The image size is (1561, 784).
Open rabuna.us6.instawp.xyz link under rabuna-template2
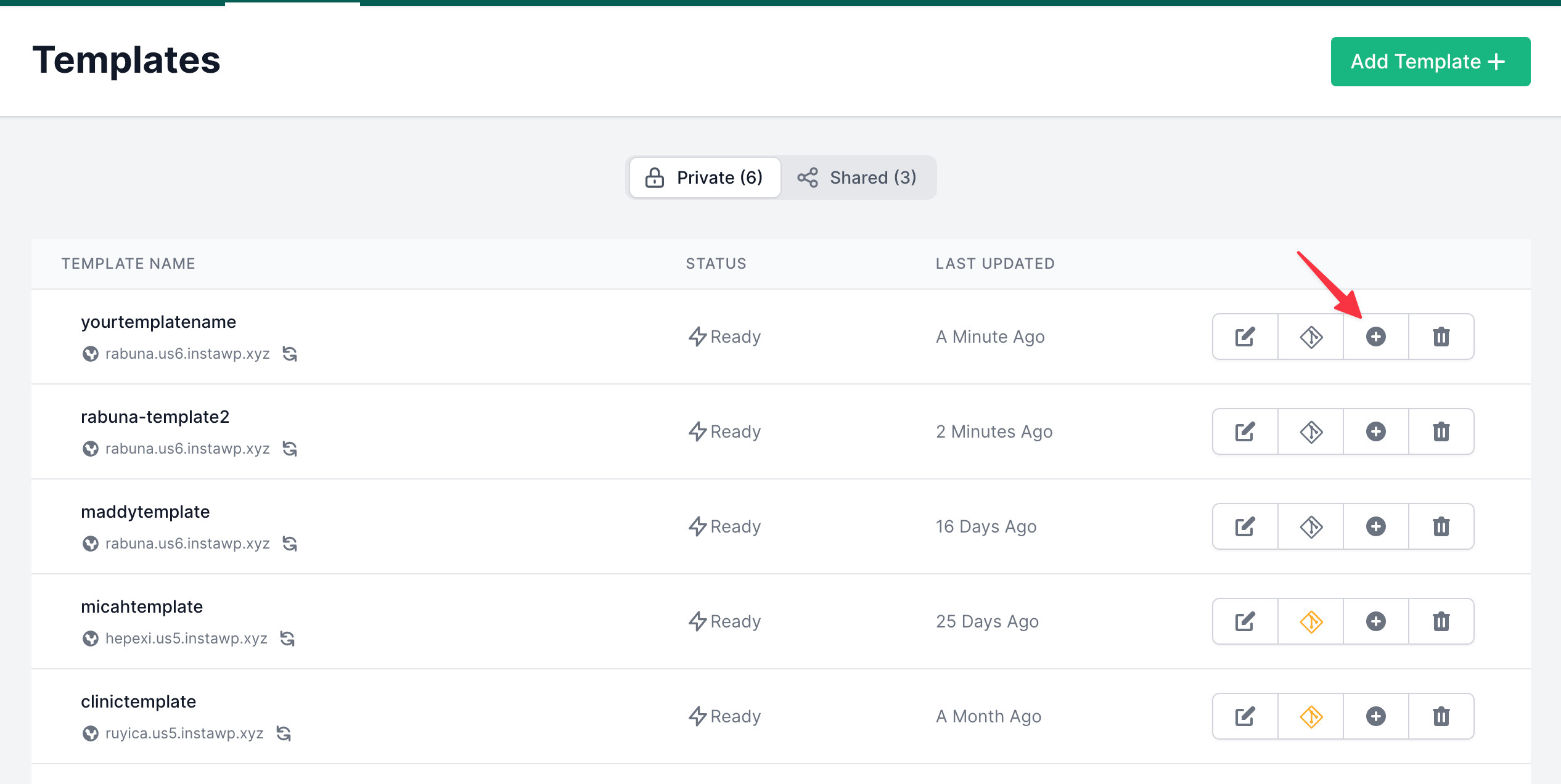pyautogui.click(x=187, y=449)
